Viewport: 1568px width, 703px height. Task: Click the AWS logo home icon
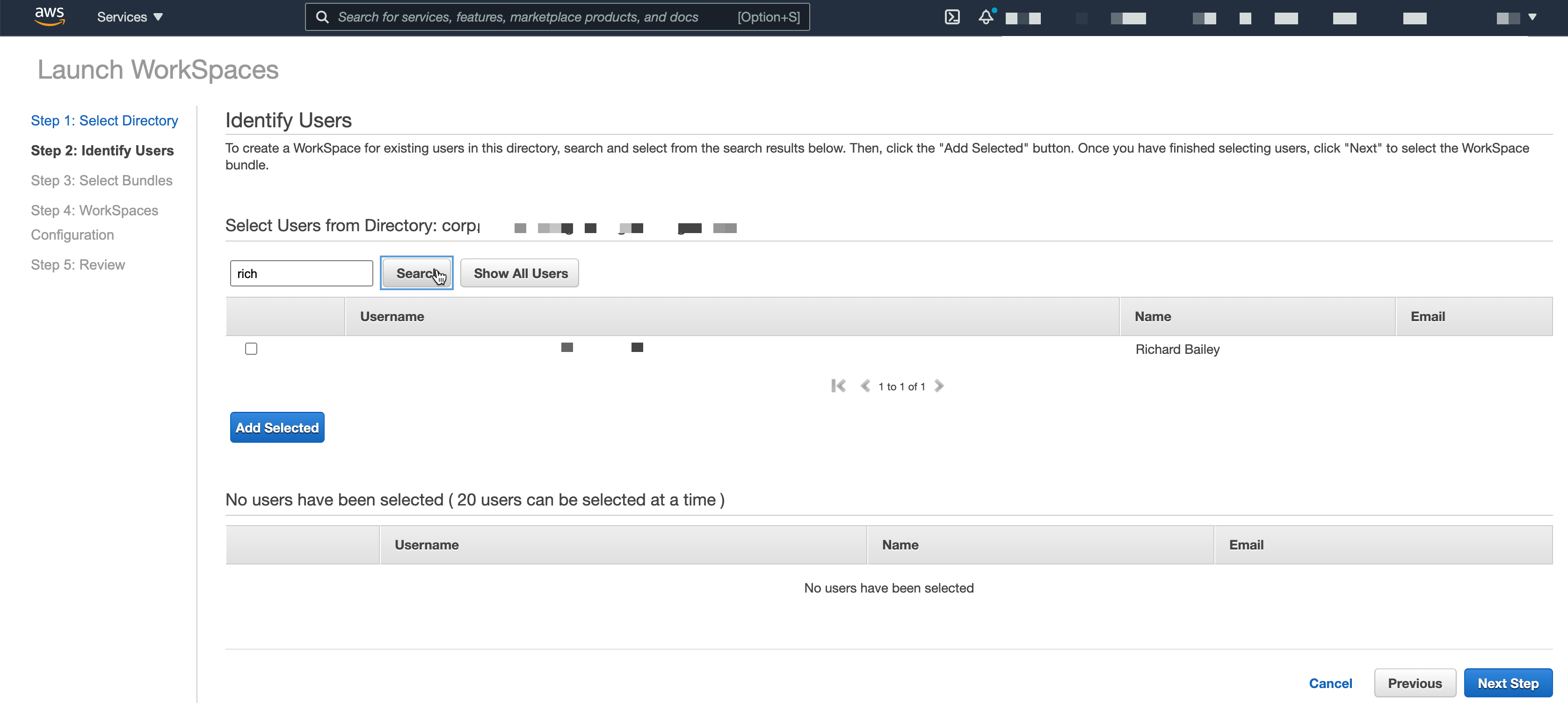[x=49, y=16]
